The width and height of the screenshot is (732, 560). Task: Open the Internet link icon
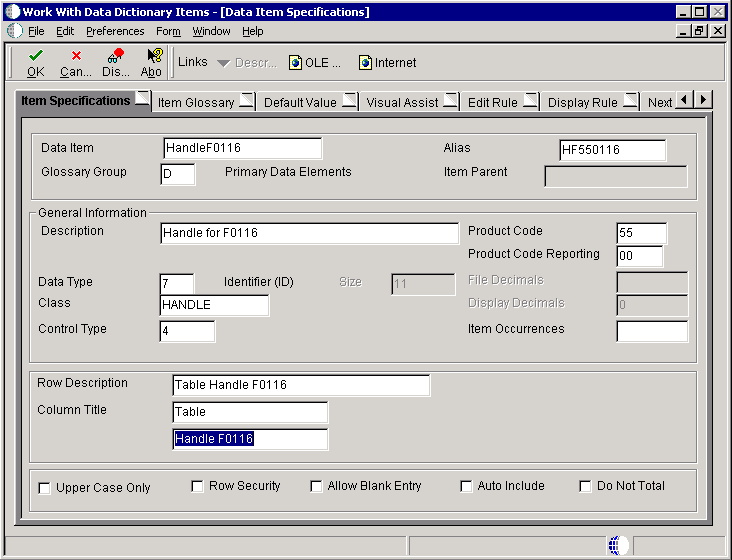coord(365,63)
